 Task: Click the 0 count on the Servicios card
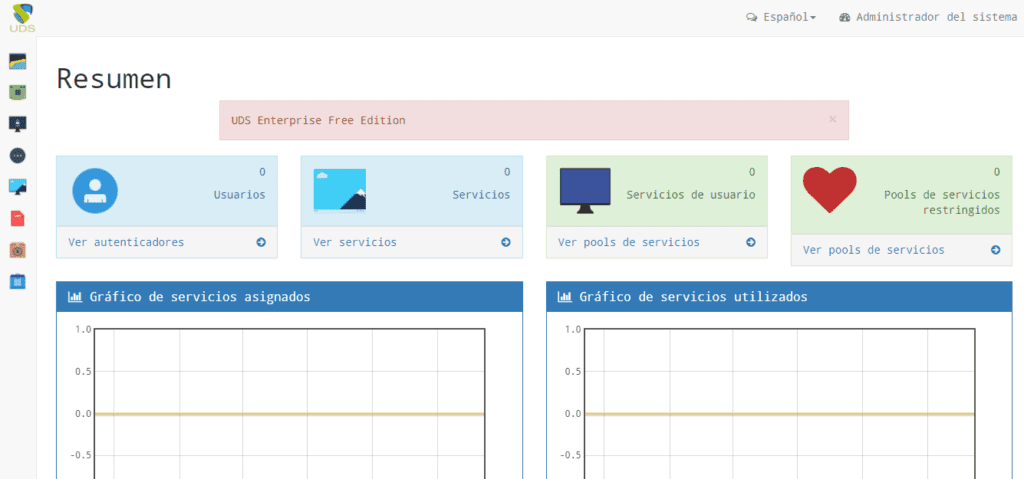pos(507,173)
